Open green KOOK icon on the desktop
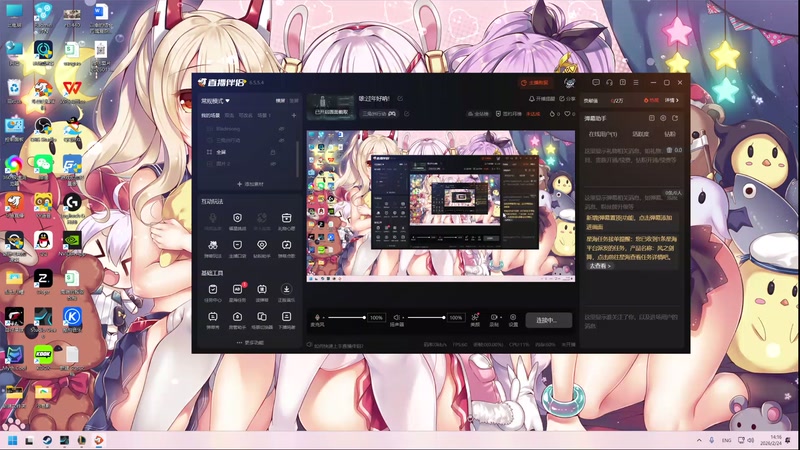Viewport: 800px width, 450px height. (43, 356)
